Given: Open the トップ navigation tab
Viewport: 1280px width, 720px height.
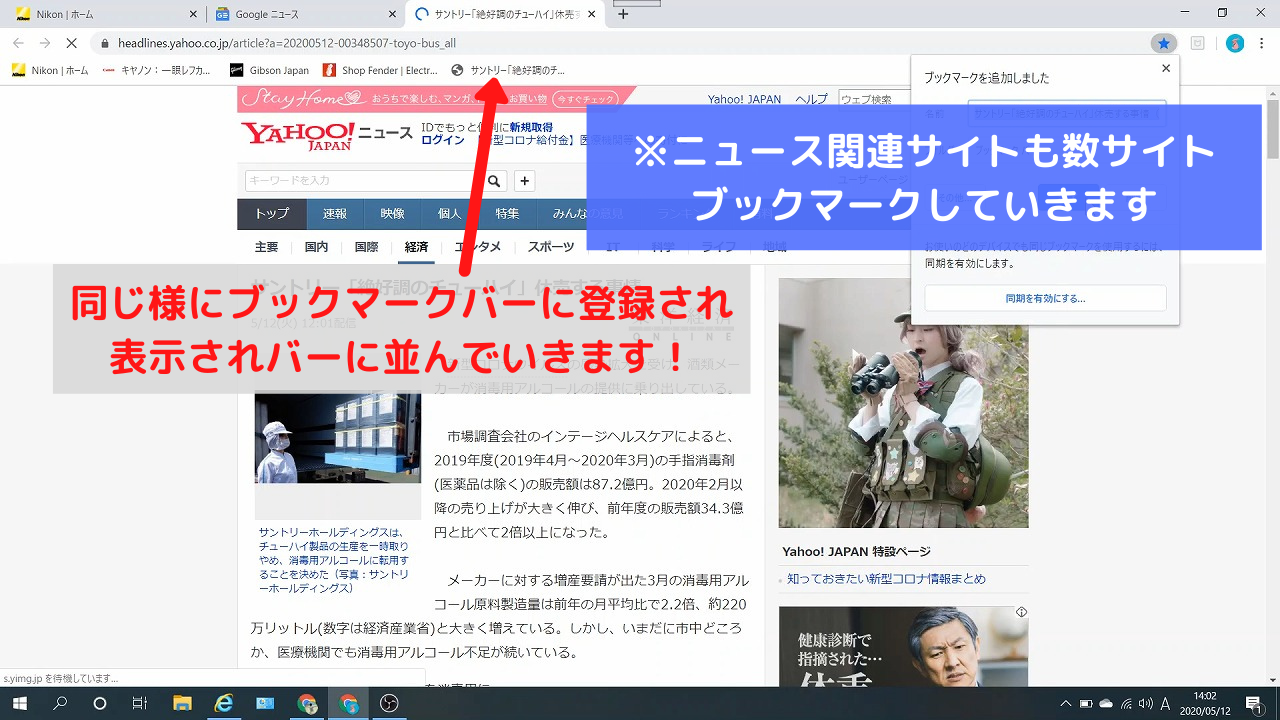Looking at the screenshot, I should pos(271,214).
